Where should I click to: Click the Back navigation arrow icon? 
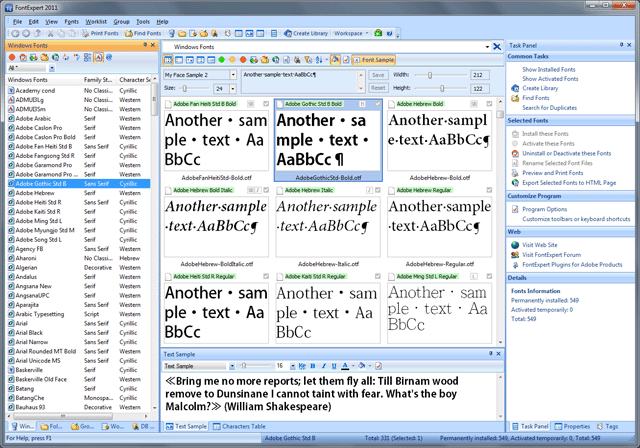pyautogui.click(x=15, y=33)
